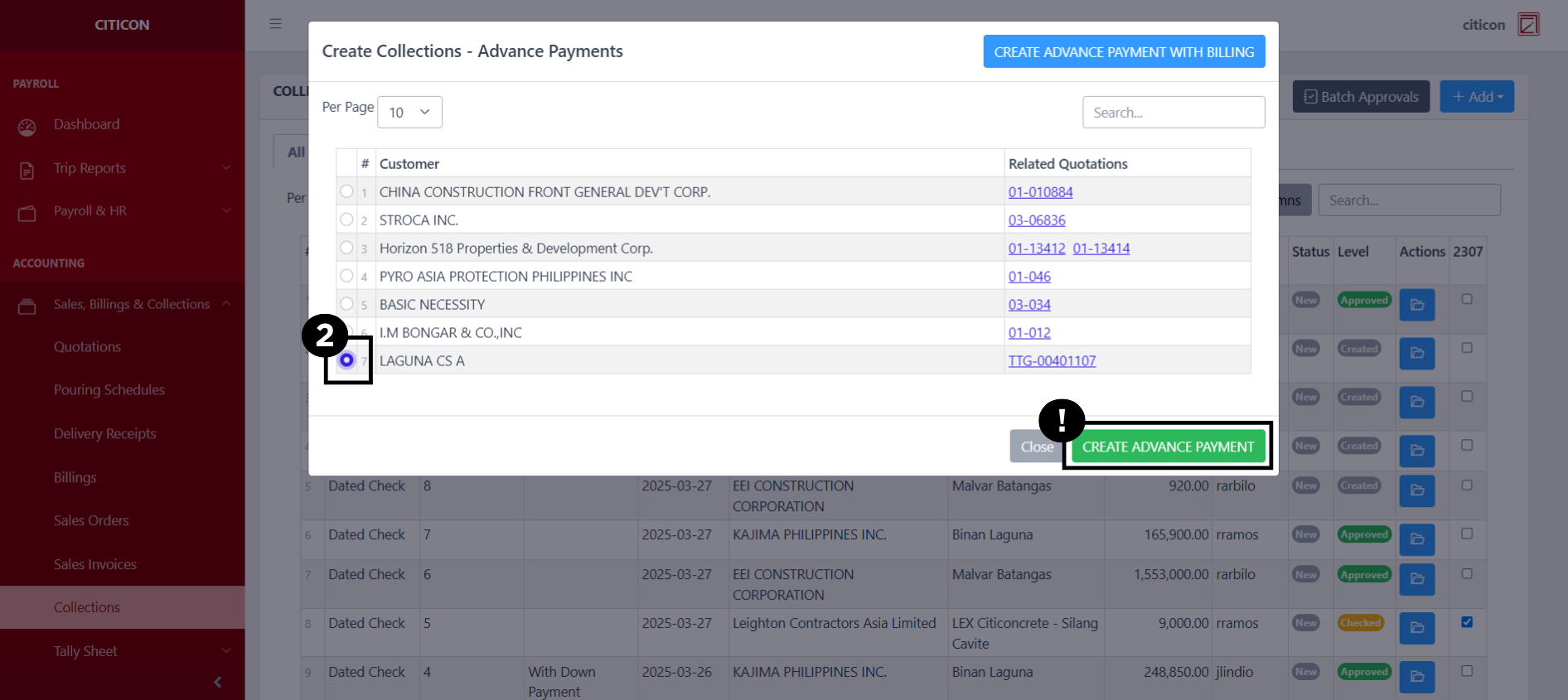The height and width of the screenshot is (700, 1568).
Task: Open quotation link TTG-00401107
Action: 1051,361
